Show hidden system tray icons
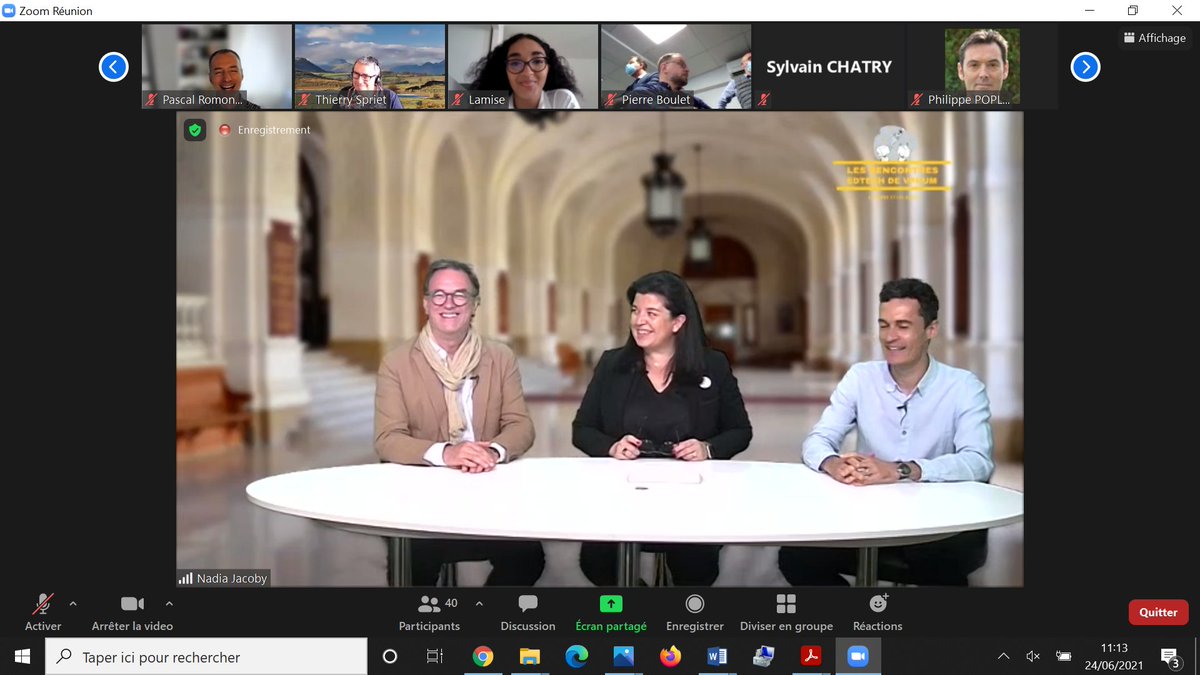Viewport: 1200px width, 675px height. [x=1003, y=656]
